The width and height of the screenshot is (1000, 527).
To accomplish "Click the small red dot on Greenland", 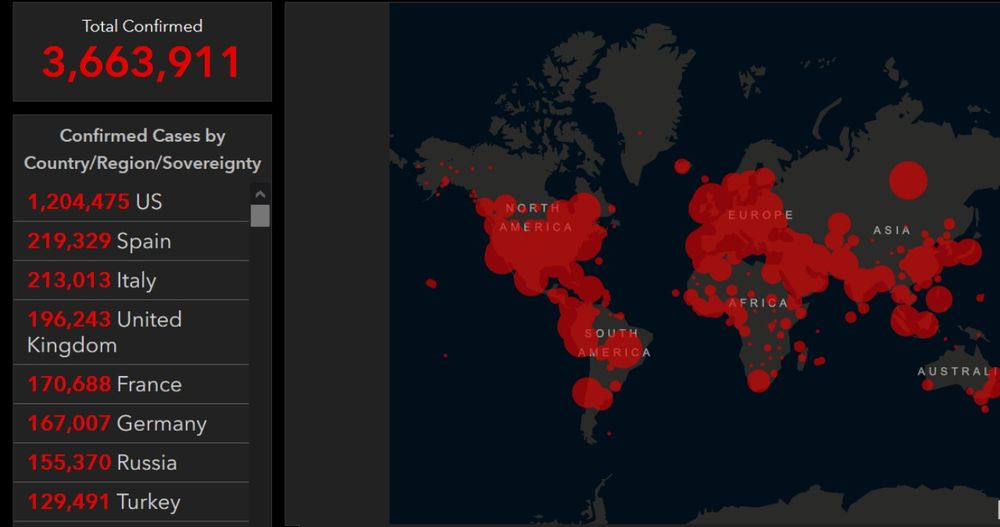I will point(640,133).
